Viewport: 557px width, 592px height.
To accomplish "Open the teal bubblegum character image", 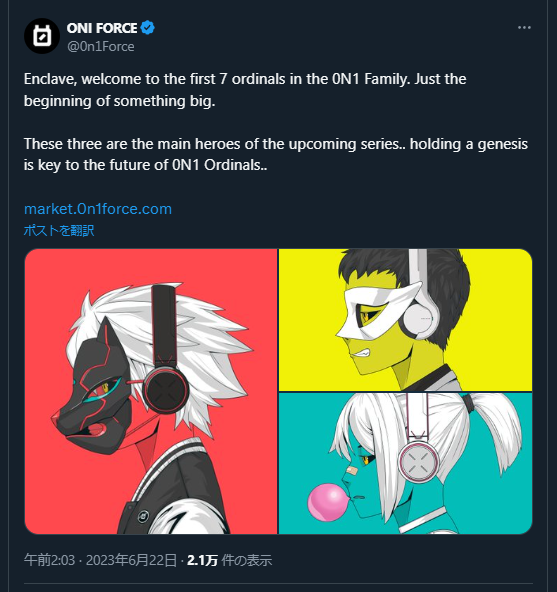I will click(x=405, y=463).
